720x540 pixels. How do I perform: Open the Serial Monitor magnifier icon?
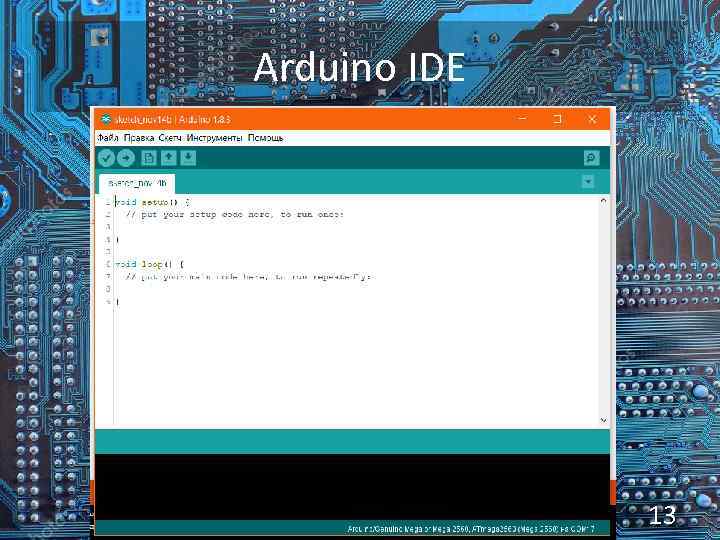pos(591,158)
